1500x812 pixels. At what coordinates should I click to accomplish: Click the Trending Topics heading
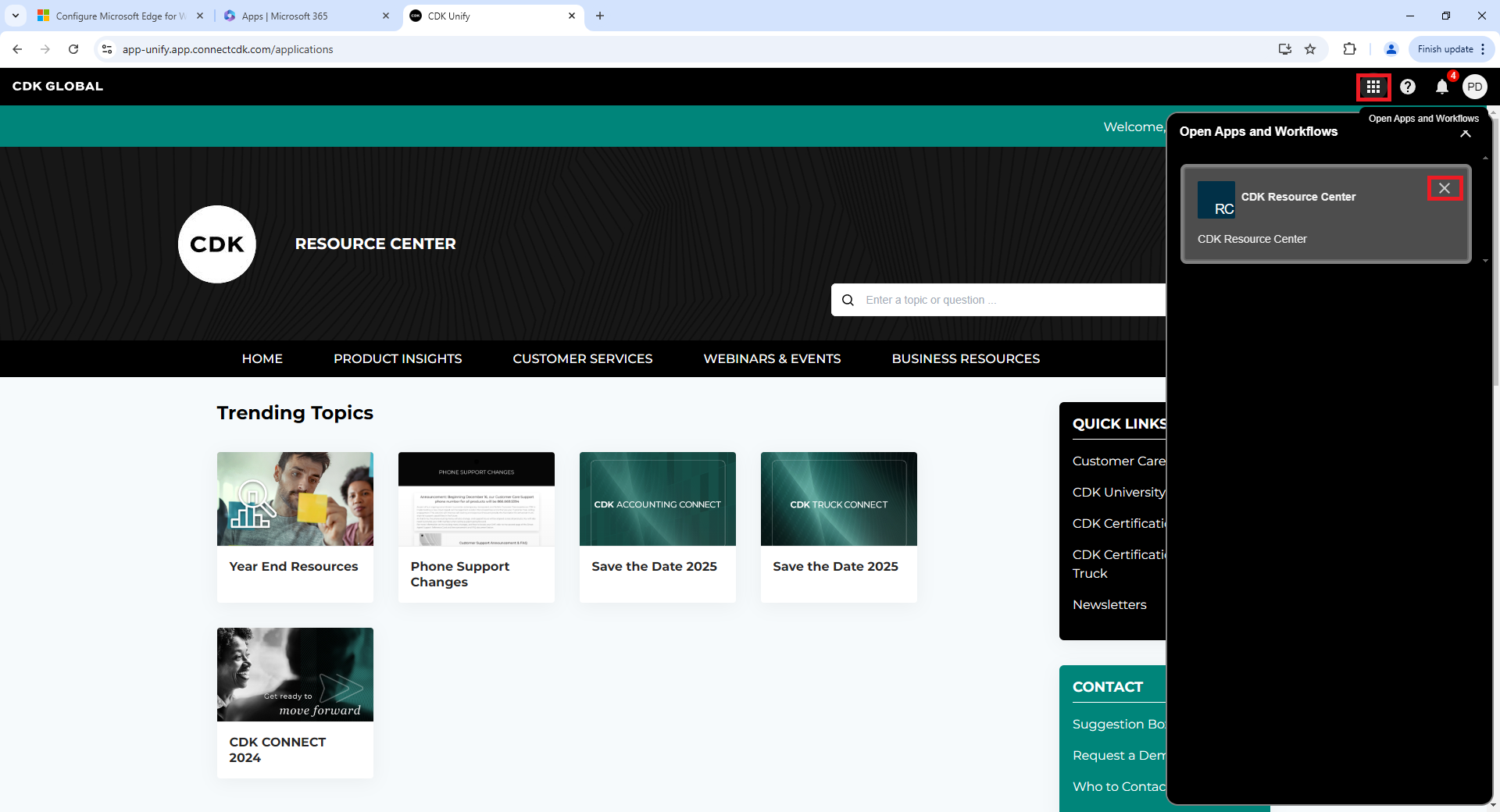[295, 413]
